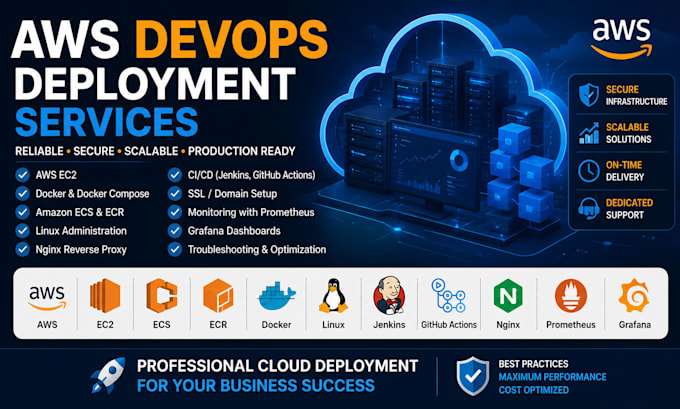Viewport: 680px width, 409px height.
Task: Click the large AWS logo at top right
Action: tap(621, 38)
